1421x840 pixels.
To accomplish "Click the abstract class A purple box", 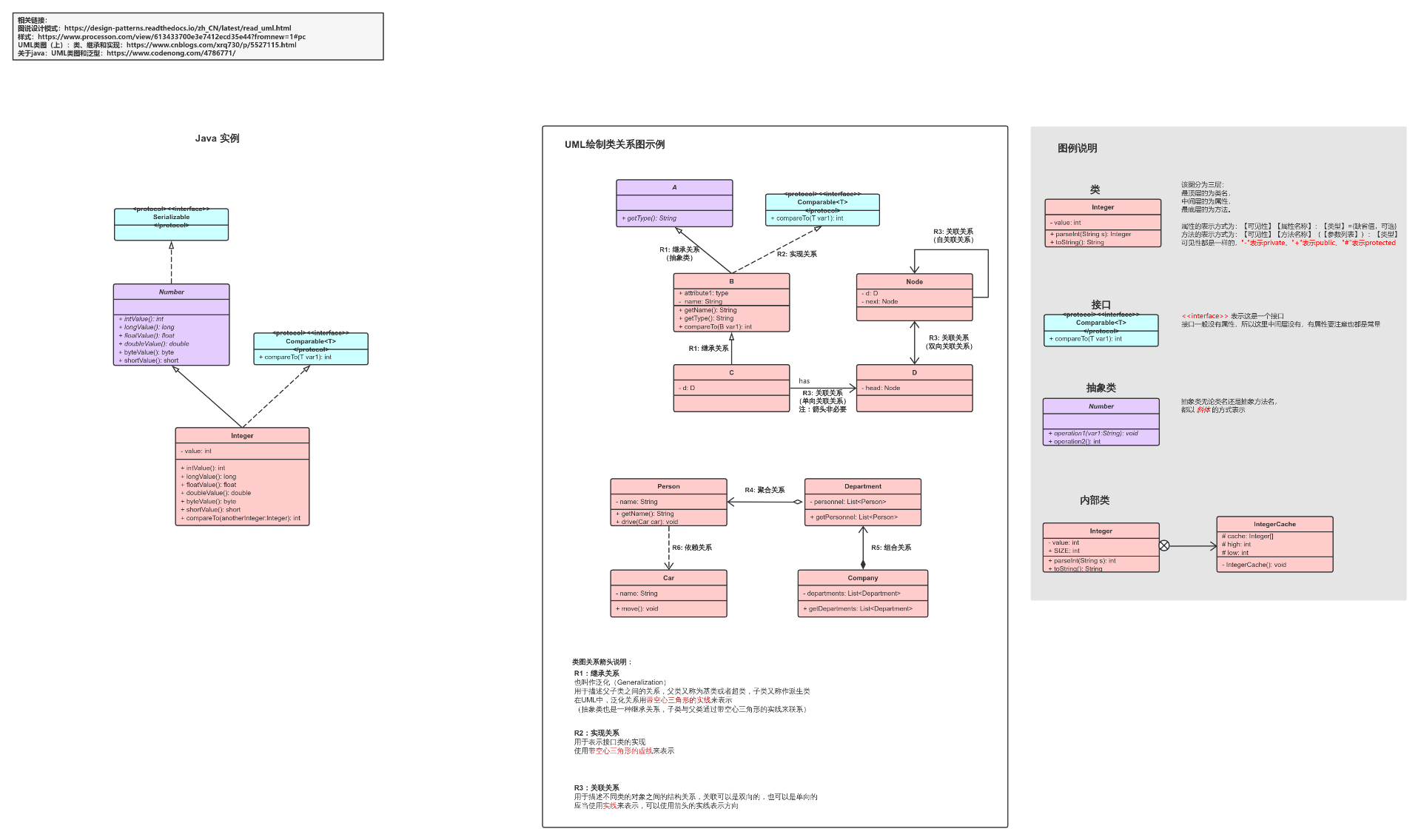I will (x=673, y=204).
